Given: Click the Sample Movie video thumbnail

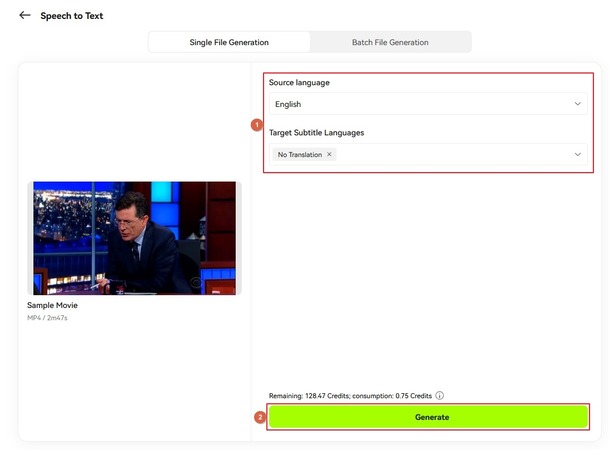Looking at the screenshot, I should point(135,238).
